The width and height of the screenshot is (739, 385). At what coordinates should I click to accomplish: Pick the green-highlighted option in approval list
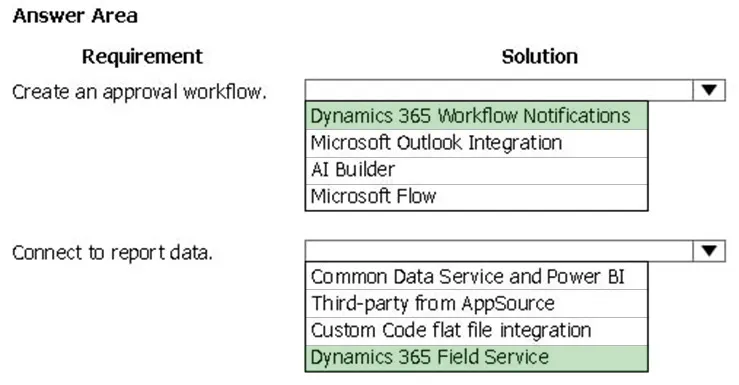[476, 116]
